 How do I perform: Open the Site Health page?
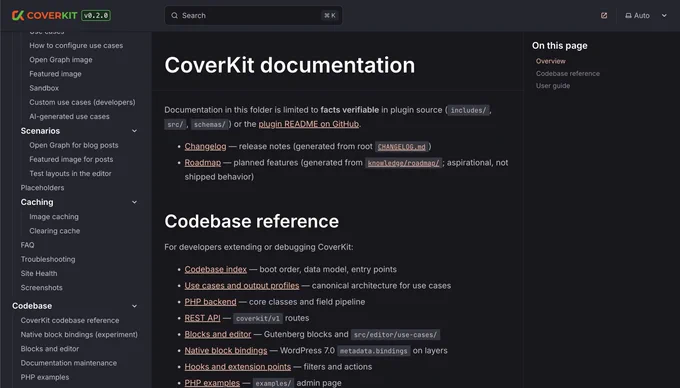point(39,274)
